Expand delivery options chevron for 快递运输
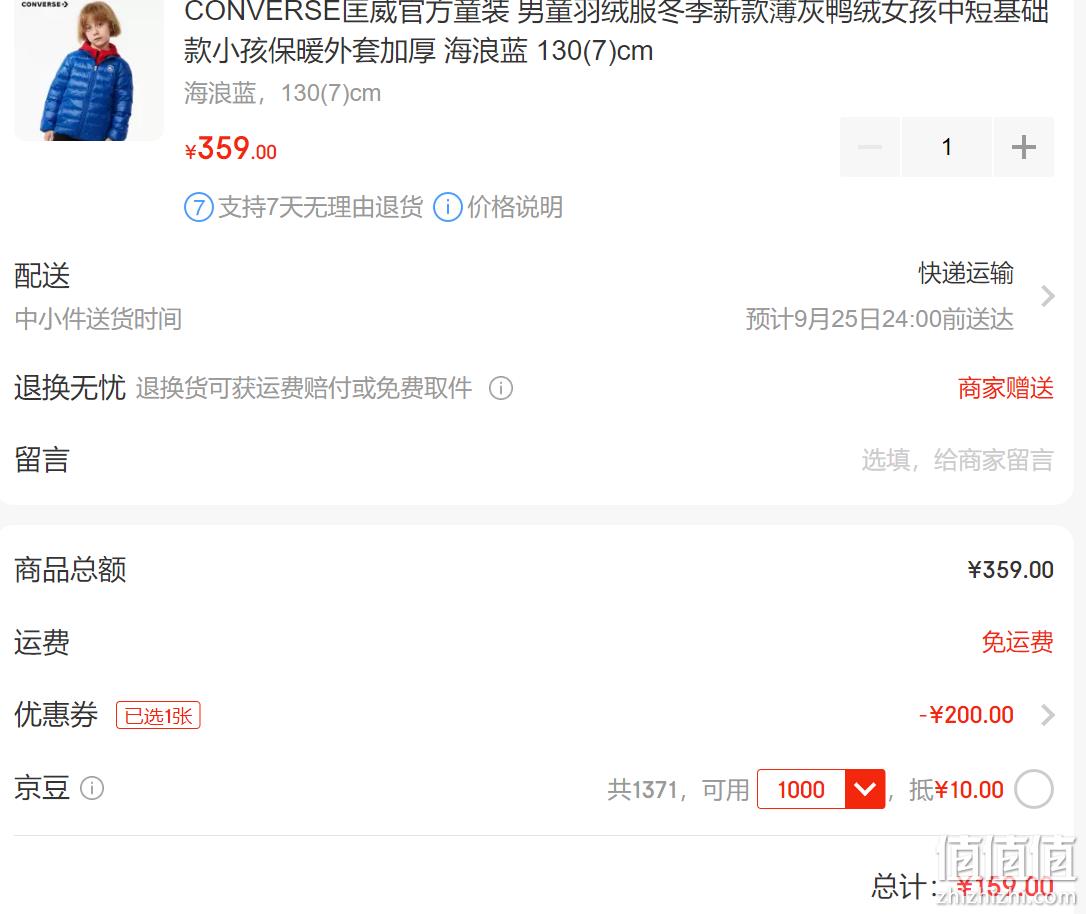Viewport: 1086px width, 914px height. (1048, 296)
